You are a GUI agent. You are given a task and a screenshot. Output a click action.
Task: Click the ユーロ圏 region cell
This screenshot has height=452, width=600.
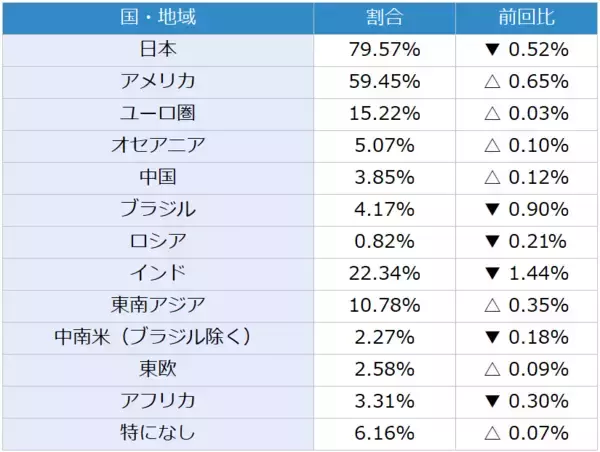coord(158,113)
